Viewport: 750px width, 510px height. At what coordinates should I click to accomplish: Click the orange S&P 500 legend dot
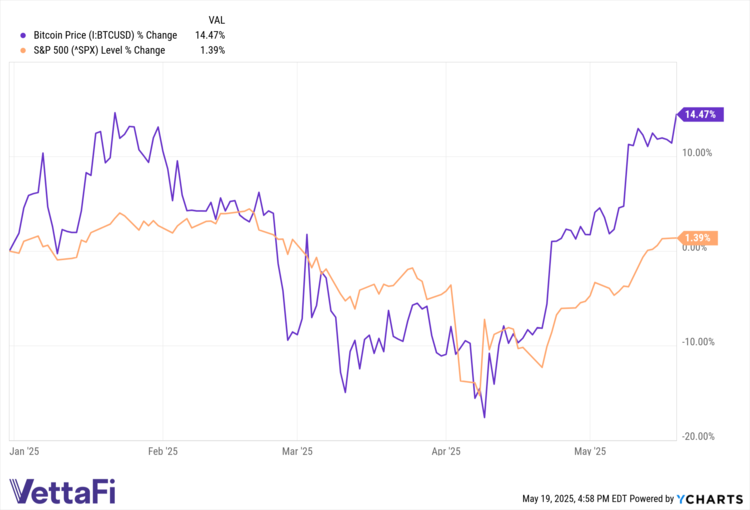click(x=10, y=50)
